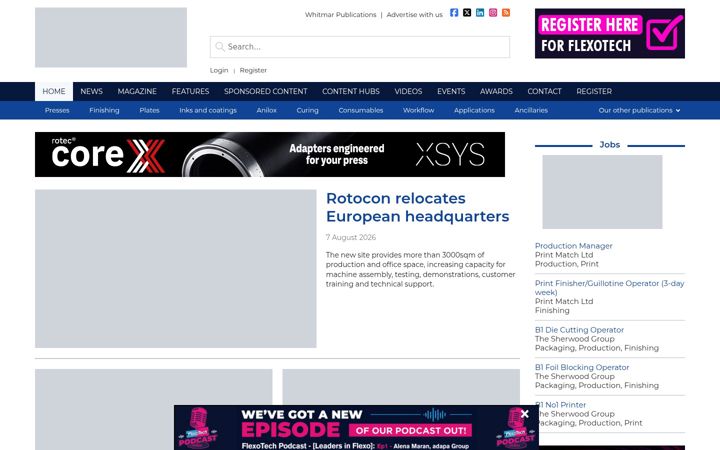Screen dimensions: 720x450
Task: Select the Finishing category
Action: pos(104,110)
